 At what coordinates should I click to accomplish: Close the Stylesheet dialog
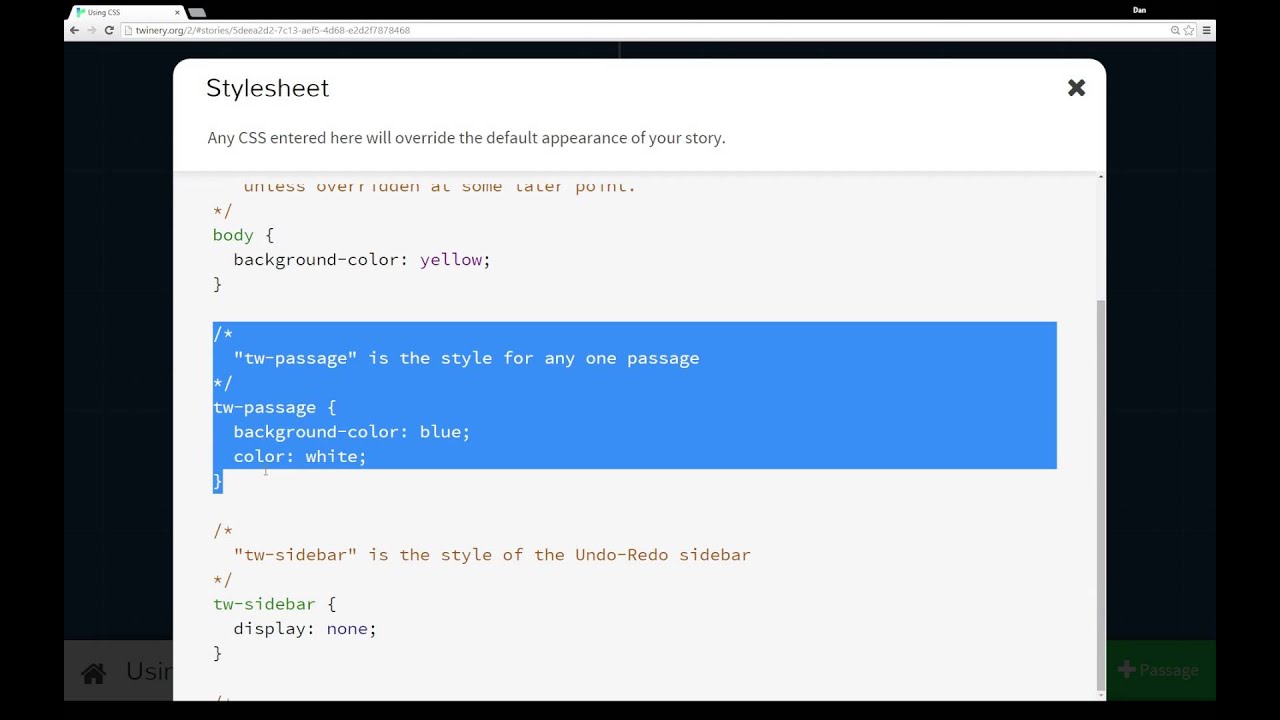[x=1076, y=88]
